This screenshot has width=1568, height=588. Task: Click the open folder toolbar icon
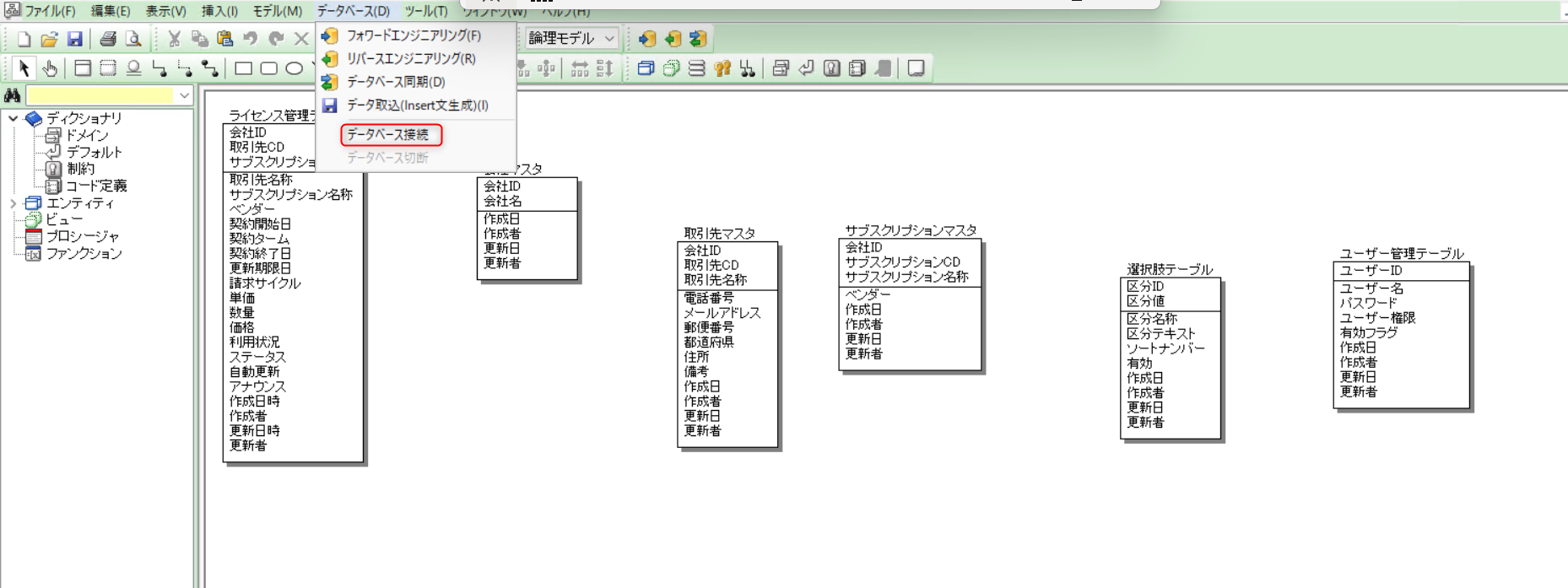pos(50,39)
